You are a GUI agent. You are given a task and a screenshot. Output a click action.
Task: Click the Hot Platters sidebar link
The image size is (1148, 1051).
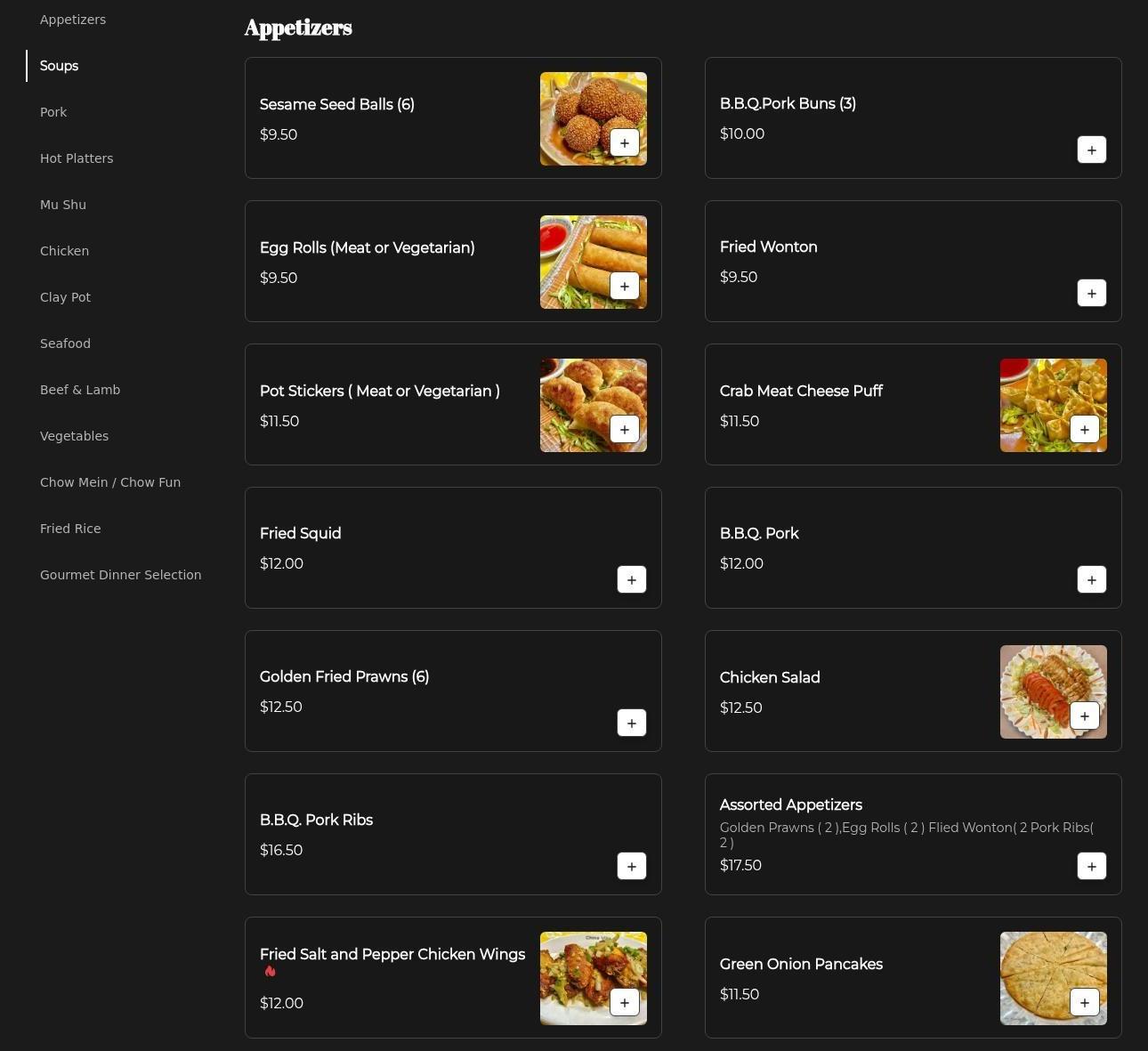click(x=77, y=158)
